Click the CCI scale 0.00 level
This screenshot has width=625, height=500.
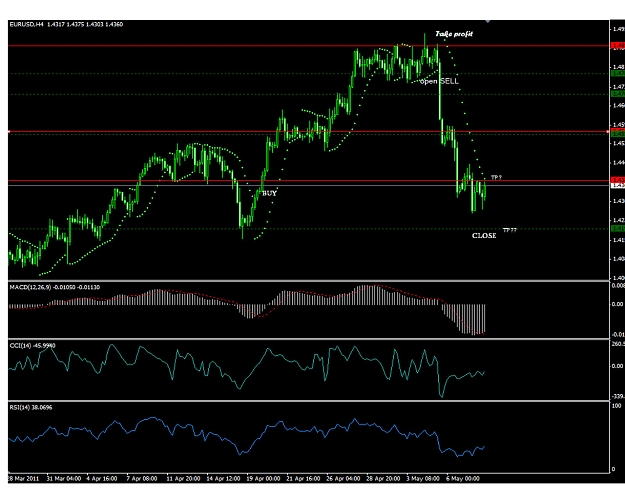coord(618,366)
